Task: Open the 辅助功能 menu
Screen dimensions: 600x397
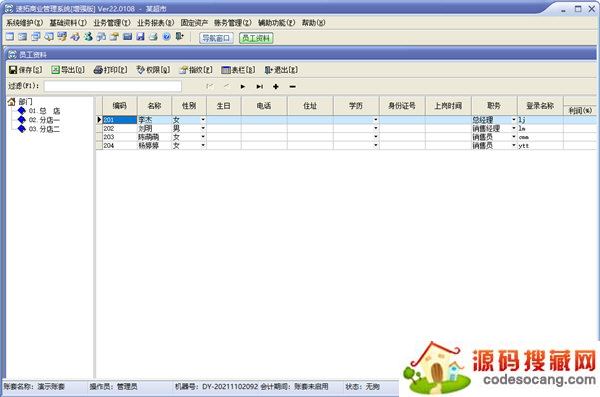Action: coord(276,23)
